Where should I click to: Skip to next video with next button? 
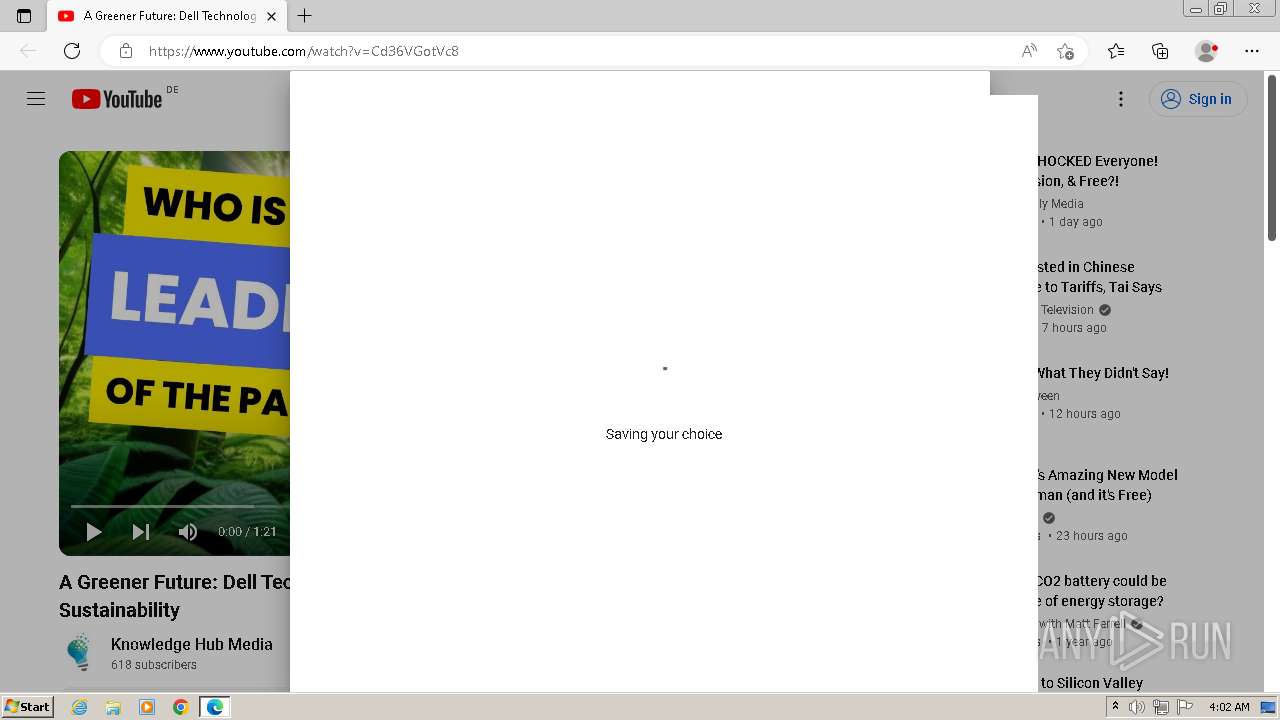point(141,532)
